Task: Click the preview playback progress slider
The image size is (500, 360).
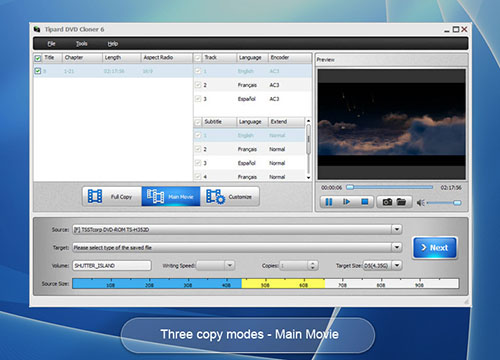Action: tap(389, 187)
